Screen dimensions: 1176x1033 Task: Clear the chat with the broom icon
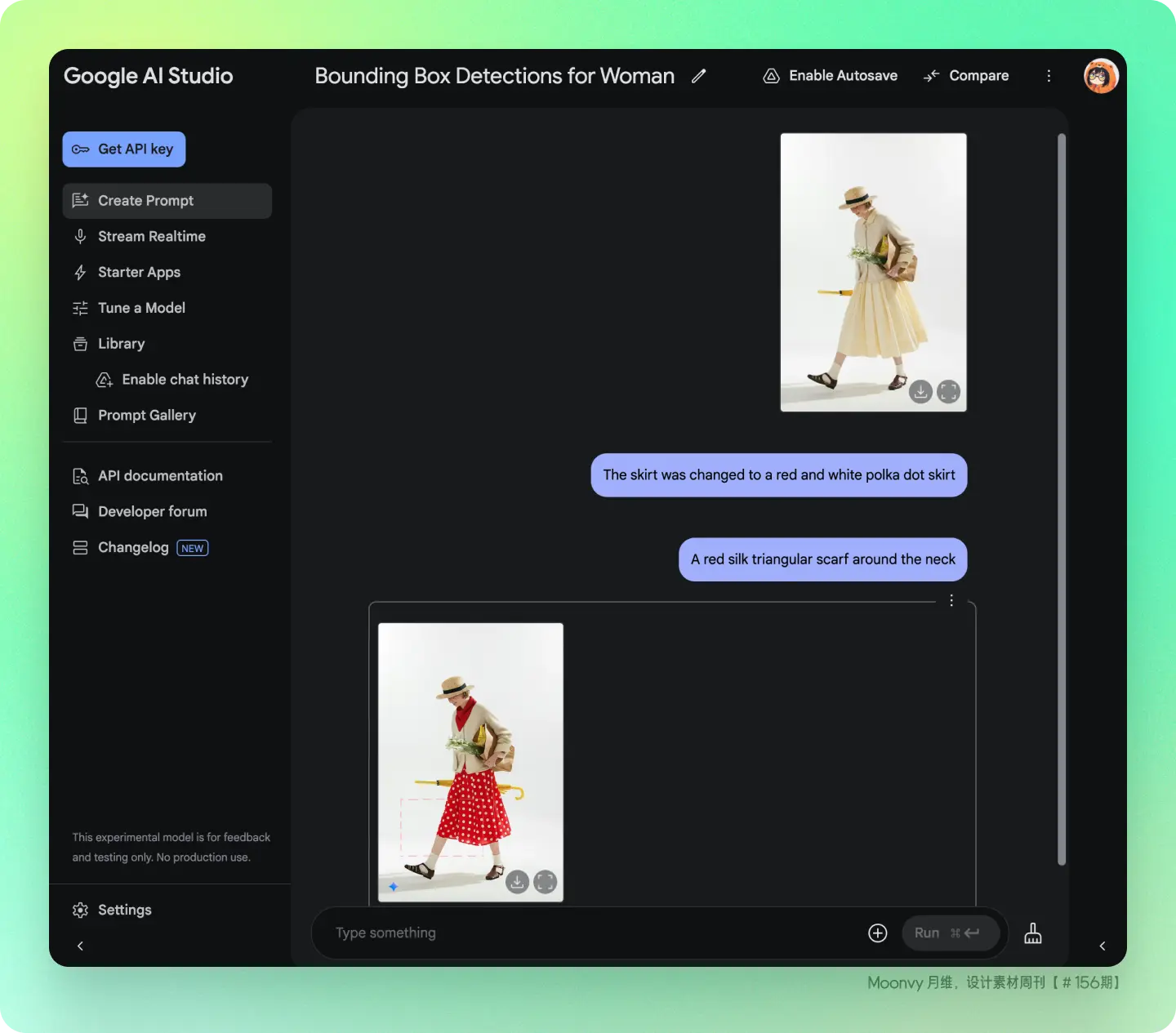[1032, 933]
